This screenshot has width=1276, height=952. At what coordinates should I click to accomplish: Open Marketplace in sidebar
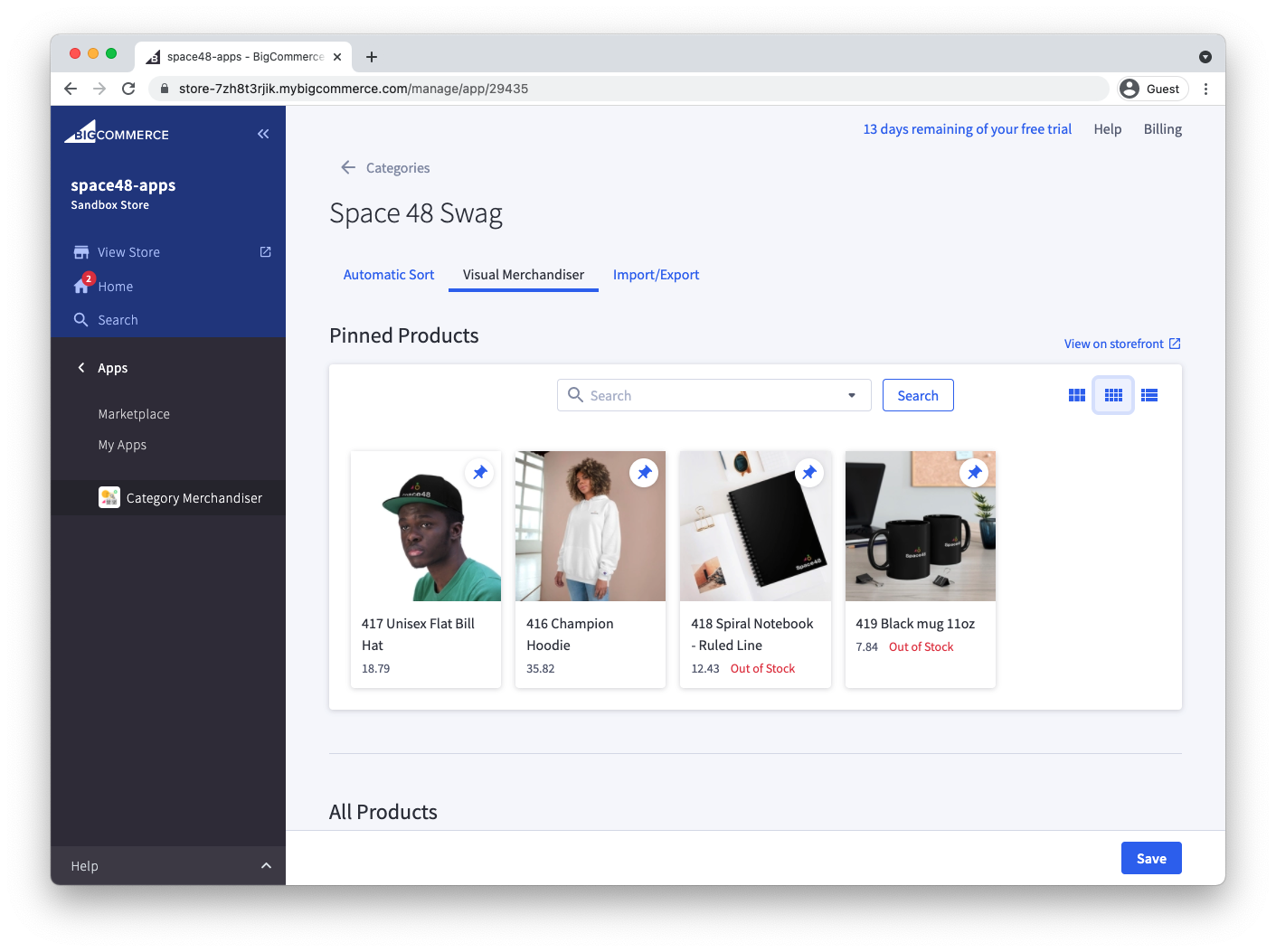134,414
